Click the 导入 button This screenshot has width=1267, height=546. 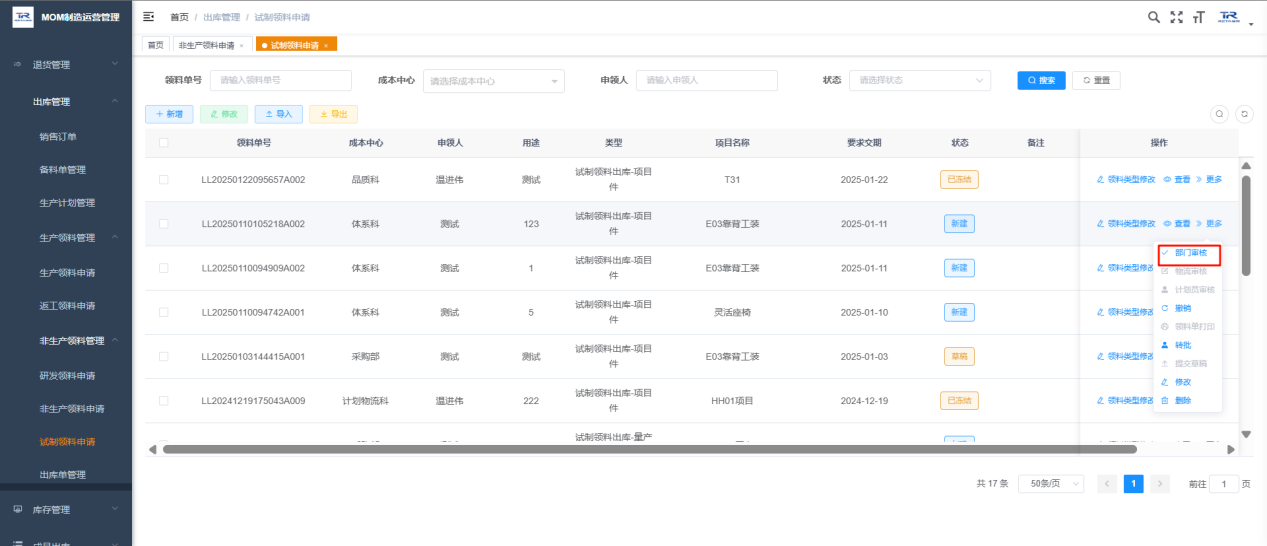(x=278, y=114)
